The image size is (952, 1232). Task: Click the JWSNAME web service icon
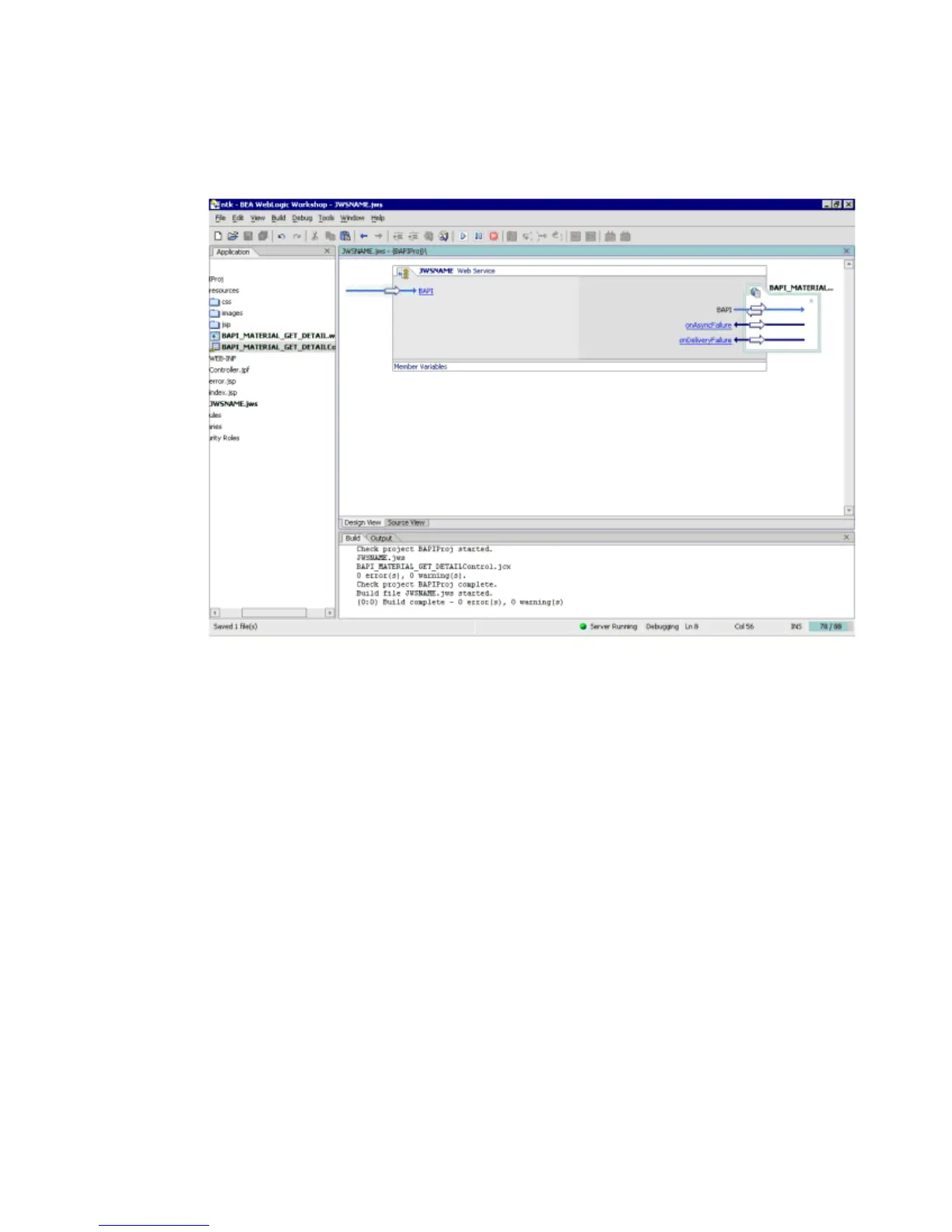coord(404,273)
